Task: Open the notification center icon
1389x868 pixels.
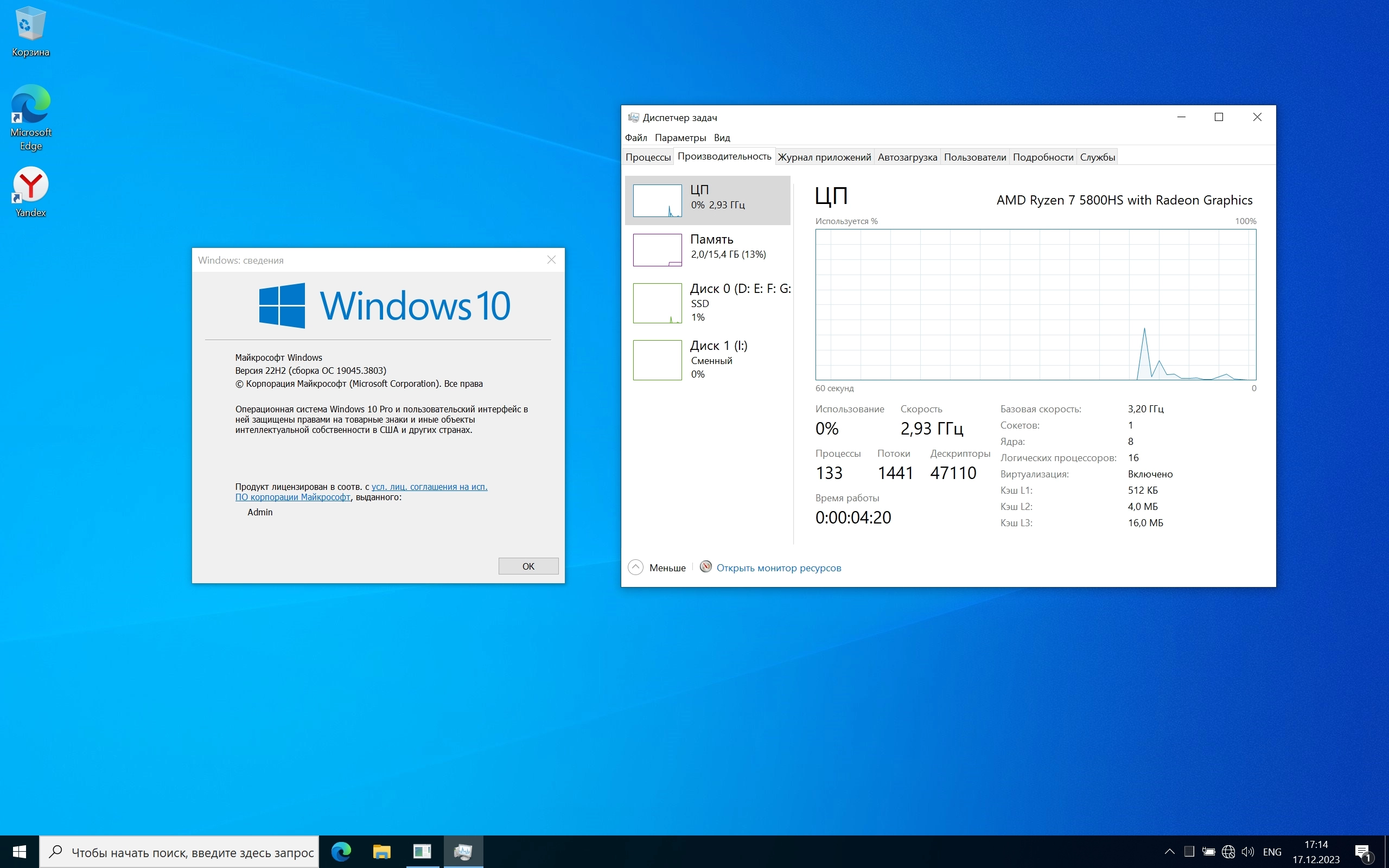Action: point(1363,852)
